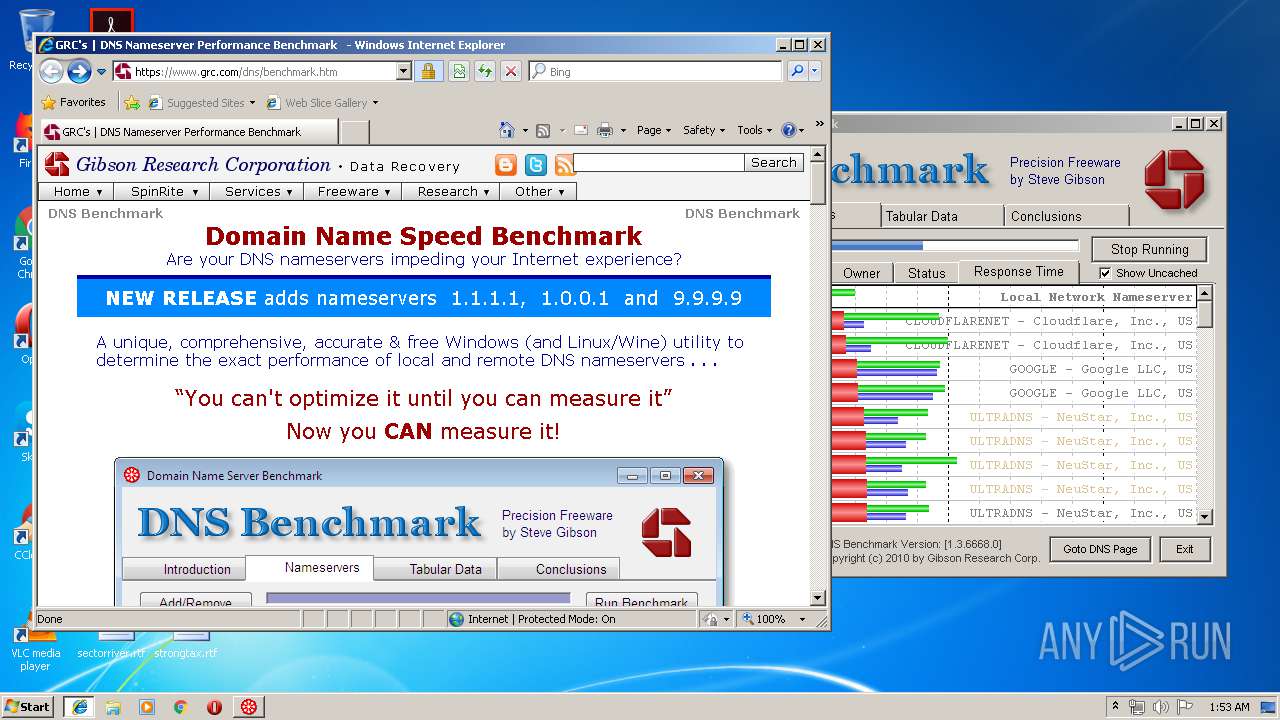Expand the Safety menu dropdown
This screenshot has width=1280, height=720.
pyautogui.click(x=705, y=130)
